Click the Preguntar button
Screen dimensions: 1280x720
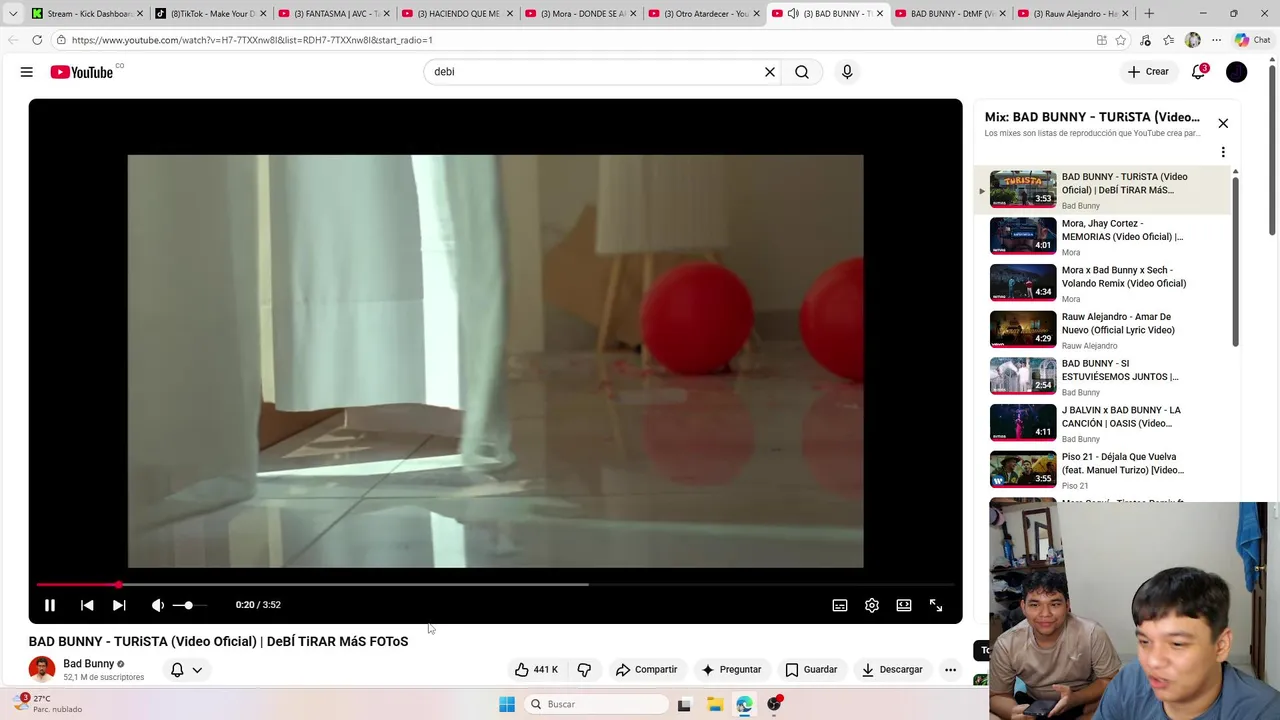[732, 670]
